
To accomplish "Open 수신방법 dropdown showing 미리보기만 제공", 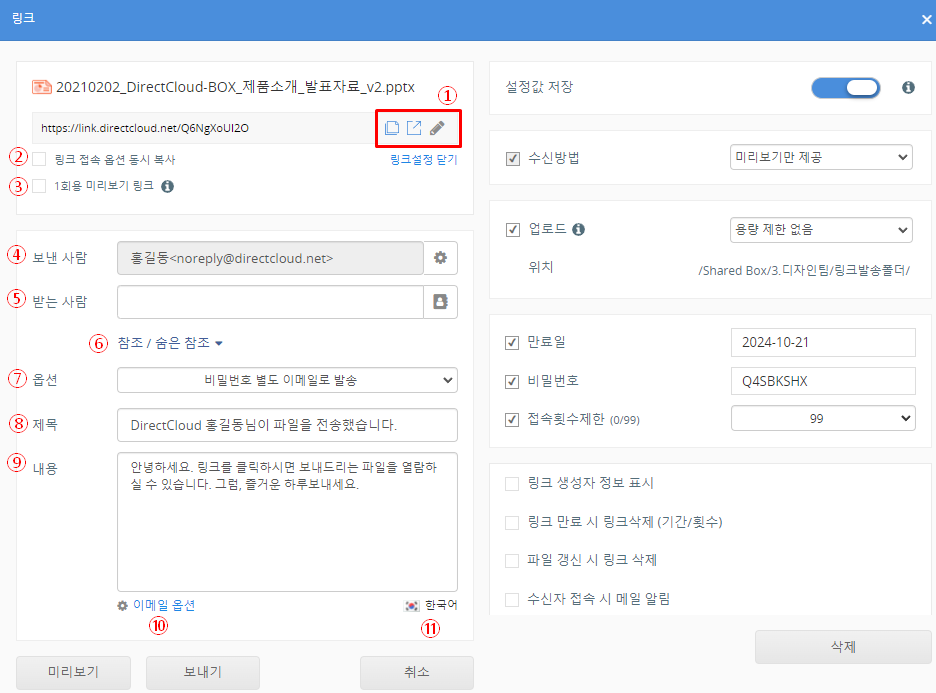I will point(821,158).
